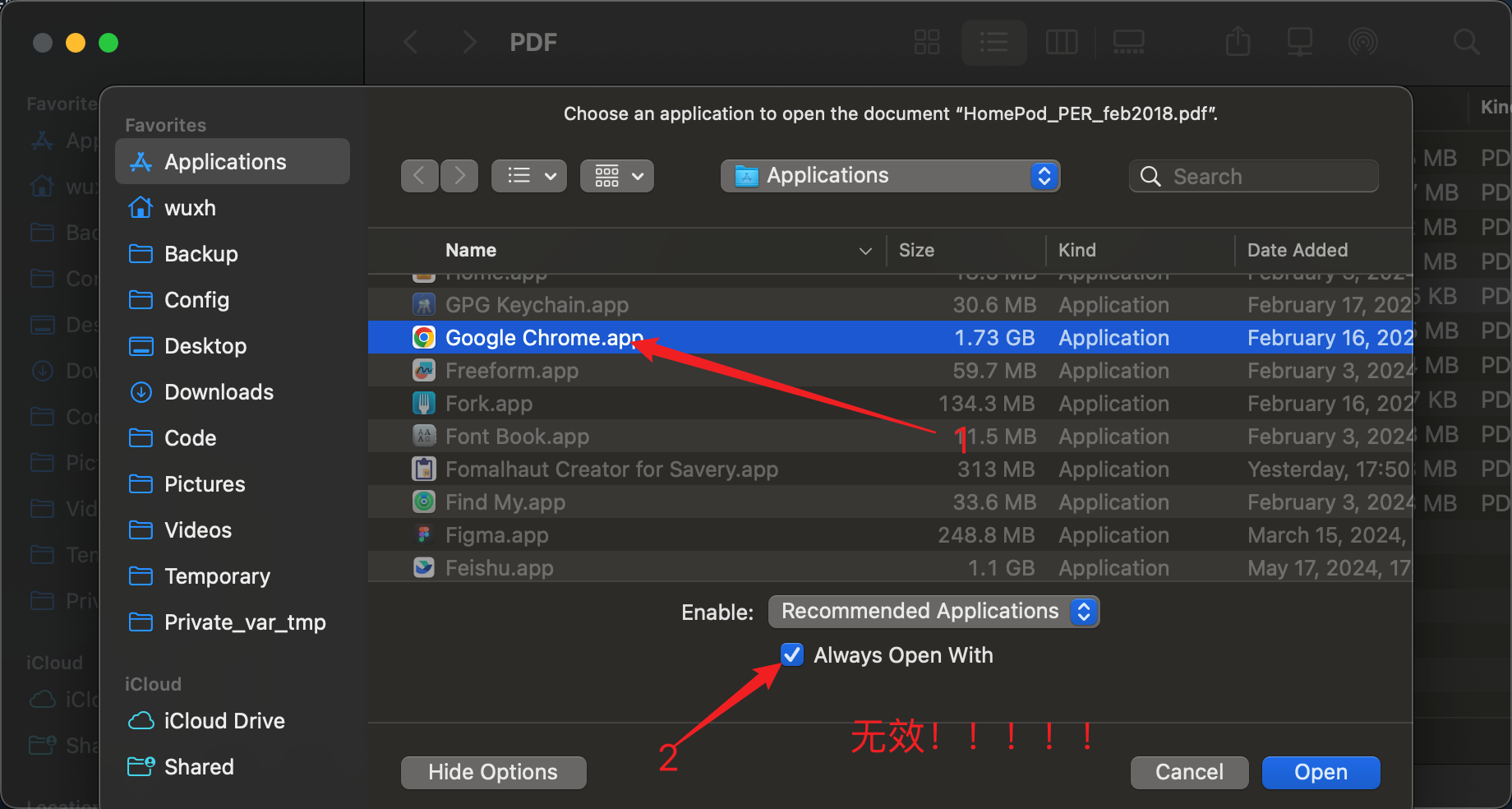The height and width of the screenshot is (809, 1512).
Task: Click the Search field in the dialog
Action: click(1254, 176)
